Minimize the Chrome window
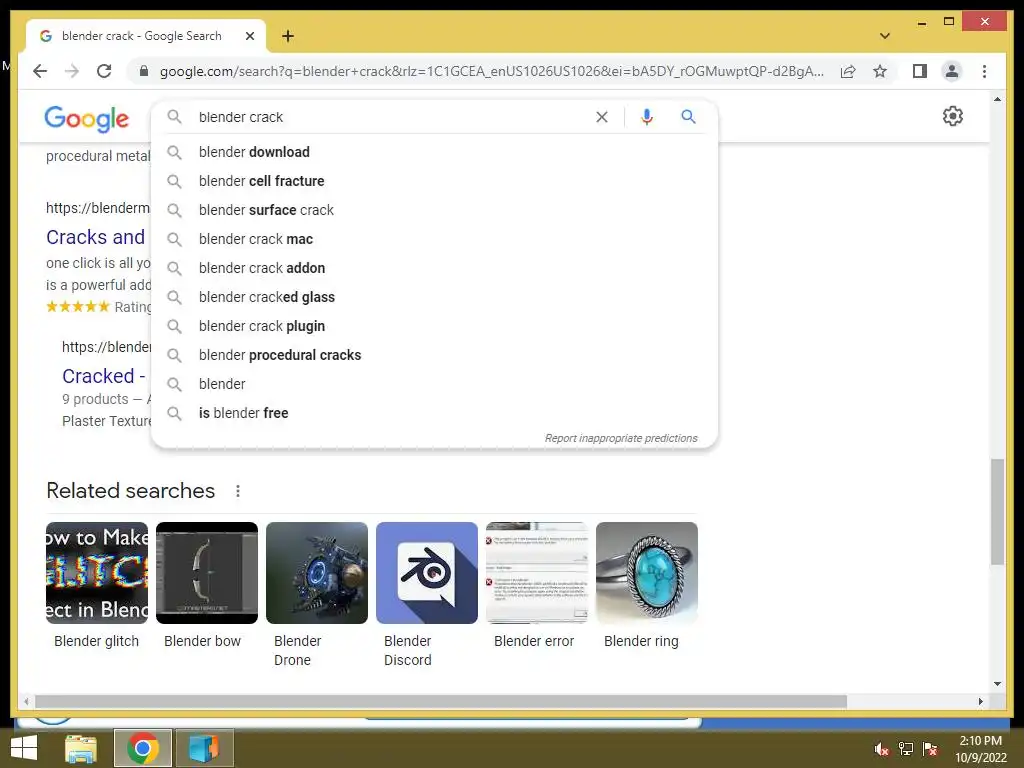The width and height of the screenshot is (1024, 768). 921,22
